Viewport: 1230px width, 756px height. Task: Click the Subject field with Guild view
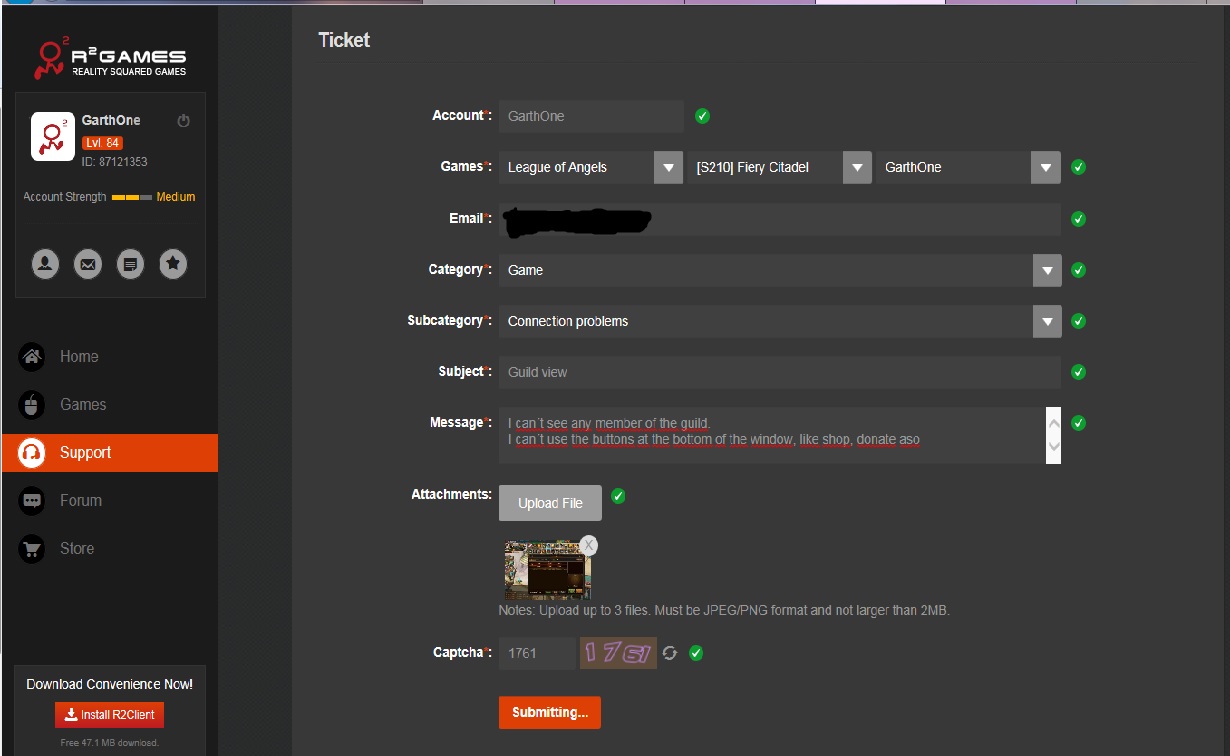(778, 372)
